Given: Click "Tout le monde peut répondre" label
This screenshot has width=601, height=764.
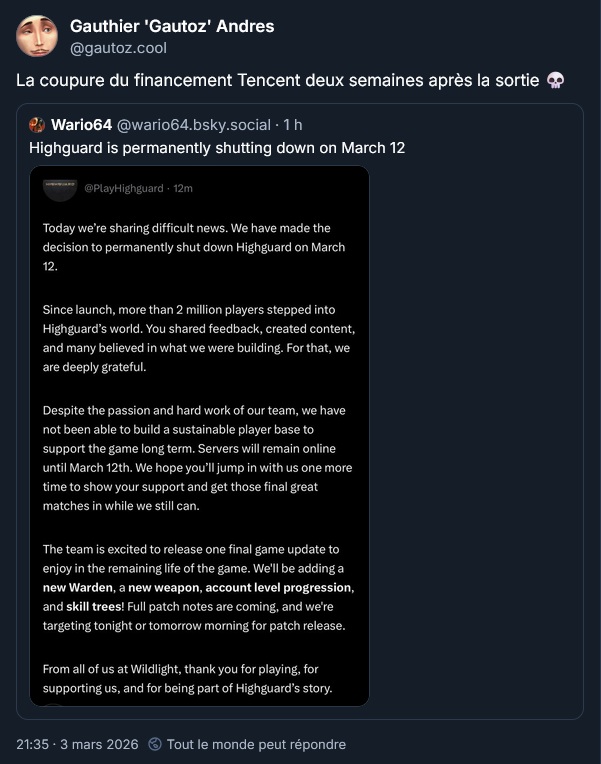Looking at the screenshot, I should pyautogui.click(x=256, y=744).
